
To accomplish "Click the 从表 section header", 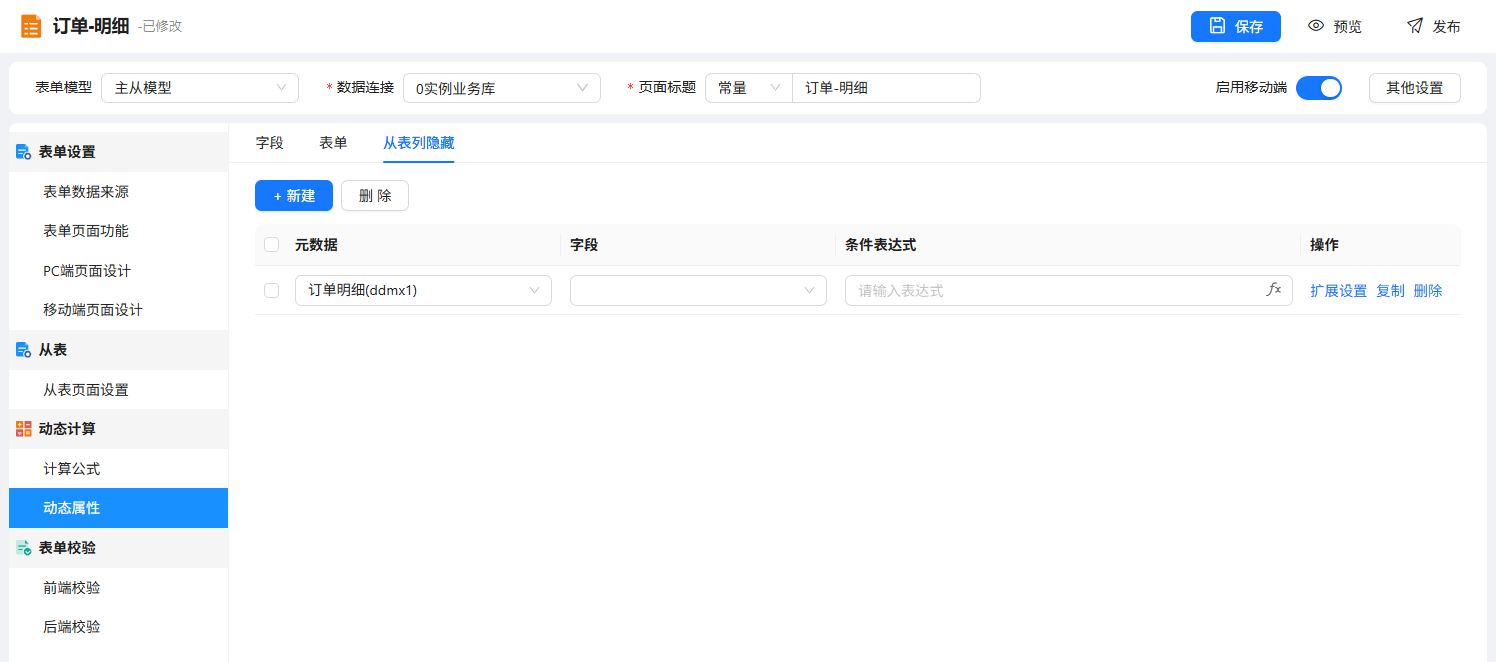I will click(x=118, y=350).
